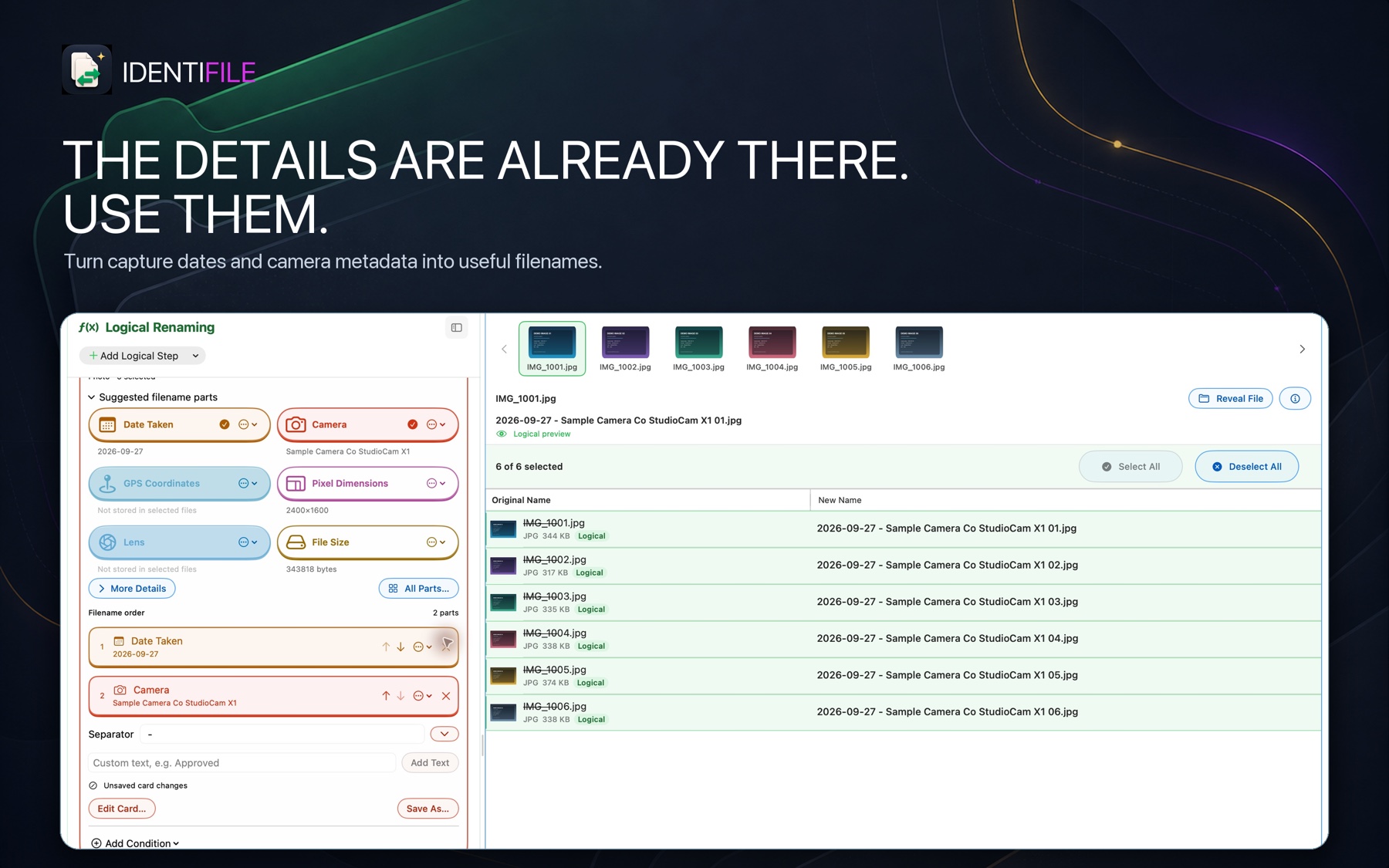Move Date Taken up in filename order

tap(386, 647)
